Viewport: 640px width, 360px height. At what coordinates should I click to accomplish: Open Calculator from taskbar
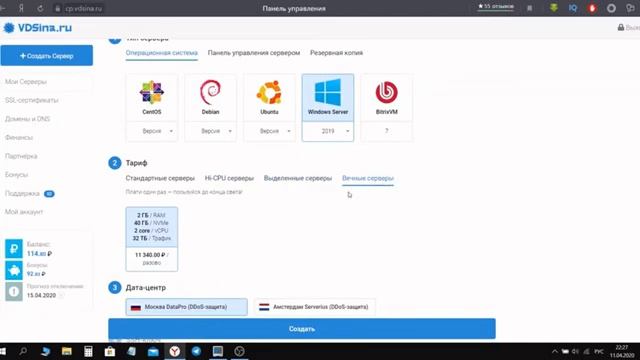[x=88, y=351]
